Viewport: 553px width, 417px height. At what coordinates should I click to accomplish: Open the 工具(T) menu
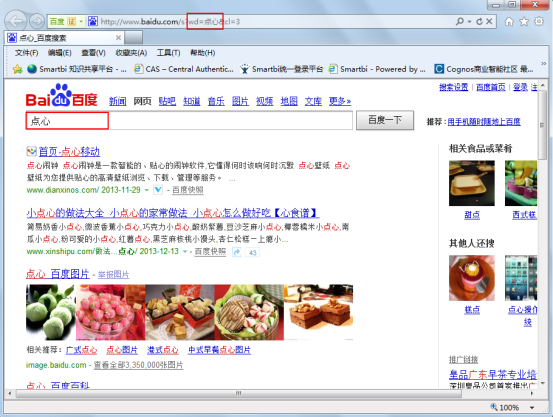point(169,53)
